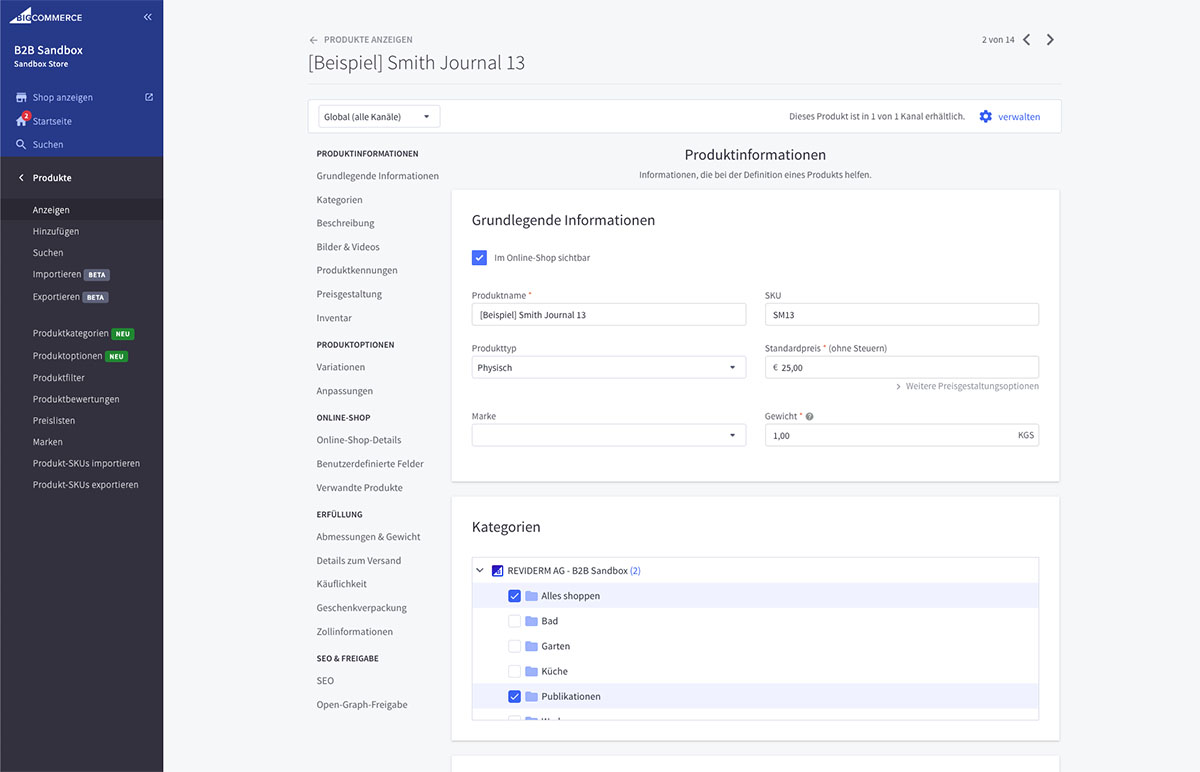
Task: Click the verwalten gear icon for channel settings
Action: (985, 116)
